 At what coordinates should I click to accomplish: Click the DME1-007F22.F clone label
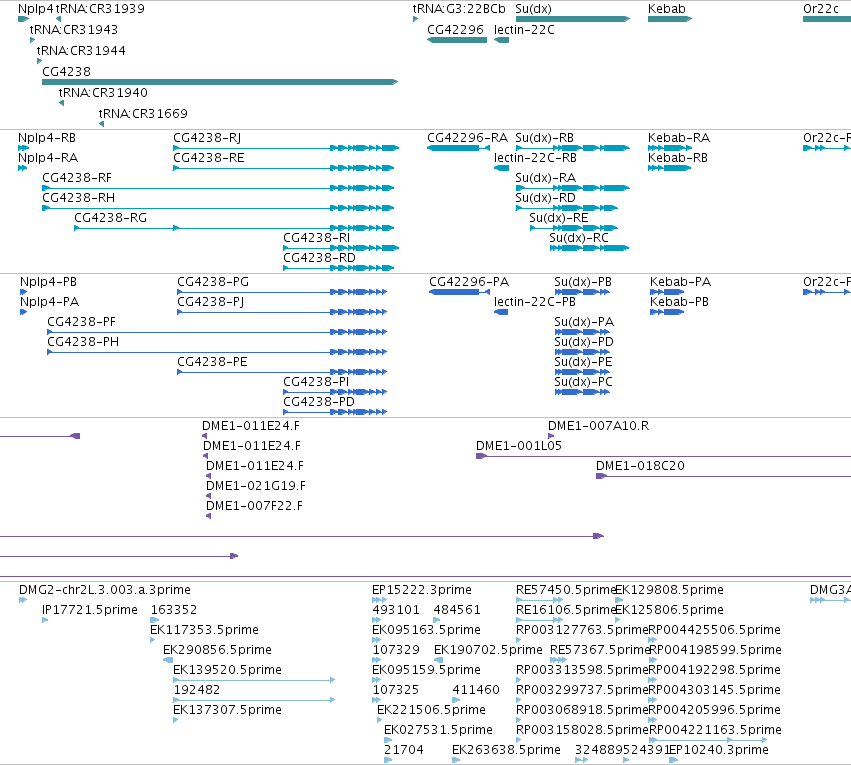(255, 506)
